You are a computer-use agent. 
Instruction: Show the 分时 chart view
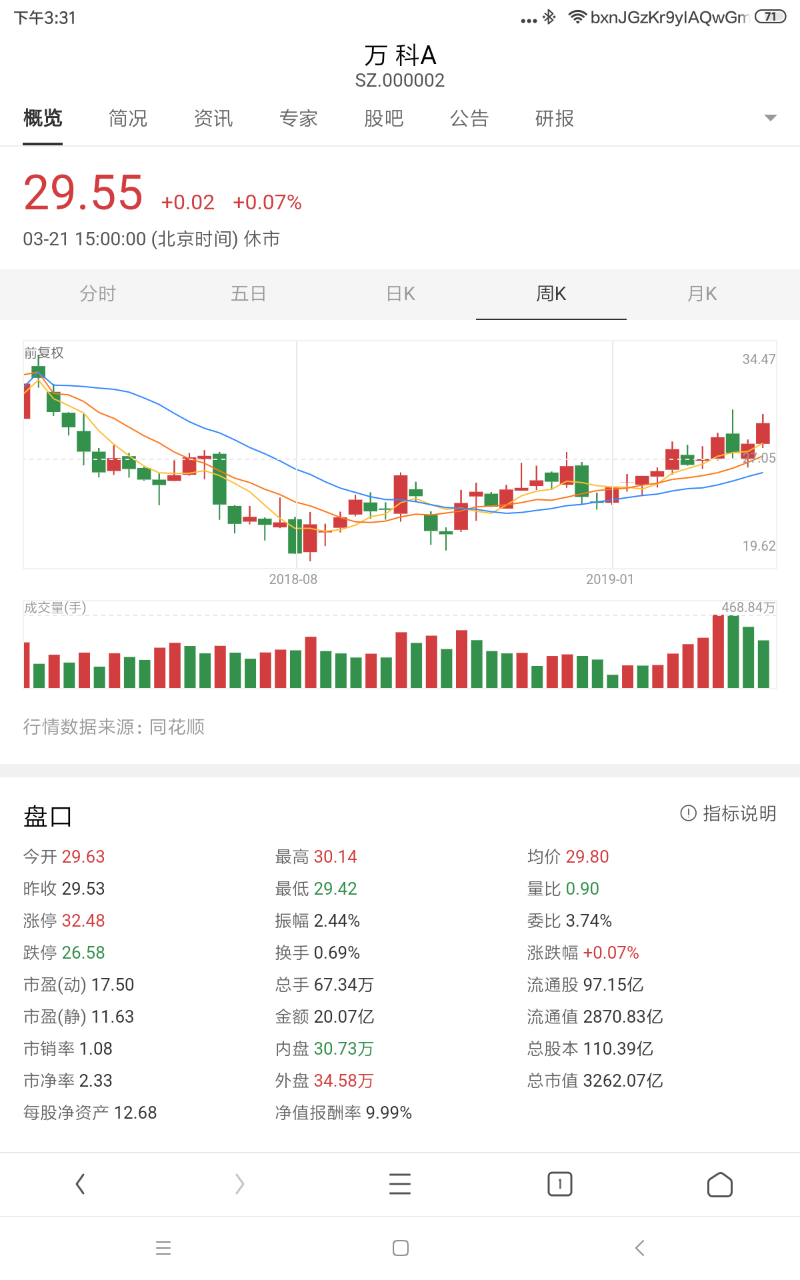tap(98, 294)
